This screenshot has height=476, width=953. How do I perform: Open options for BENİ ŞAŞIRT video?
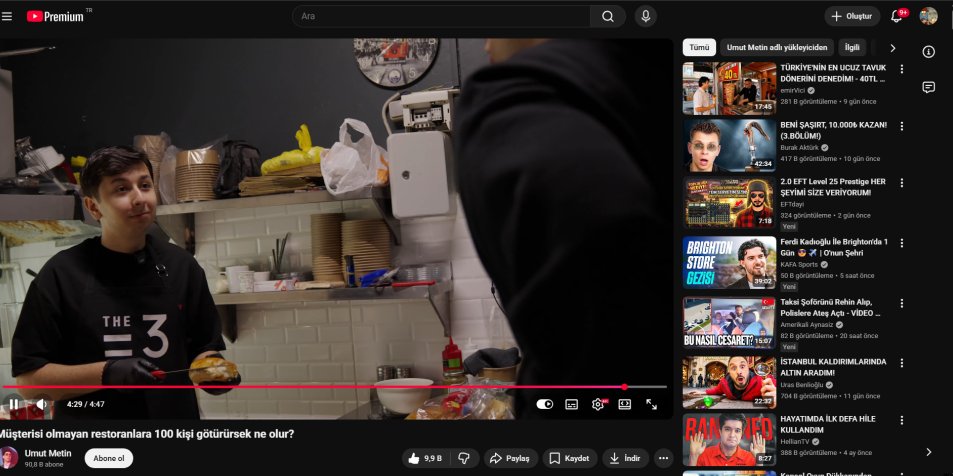tap(902, 126)
